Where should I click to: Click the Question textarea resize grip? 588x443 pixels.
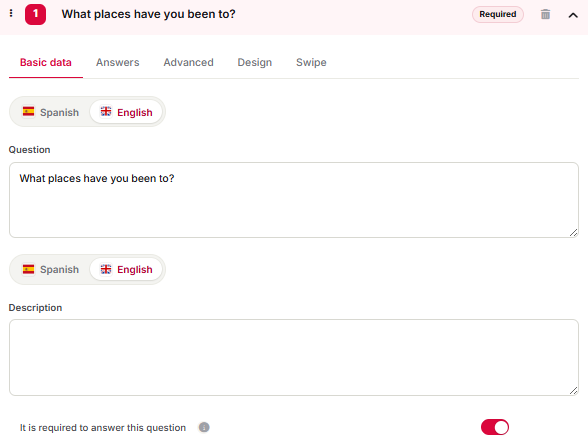[573, 233]
